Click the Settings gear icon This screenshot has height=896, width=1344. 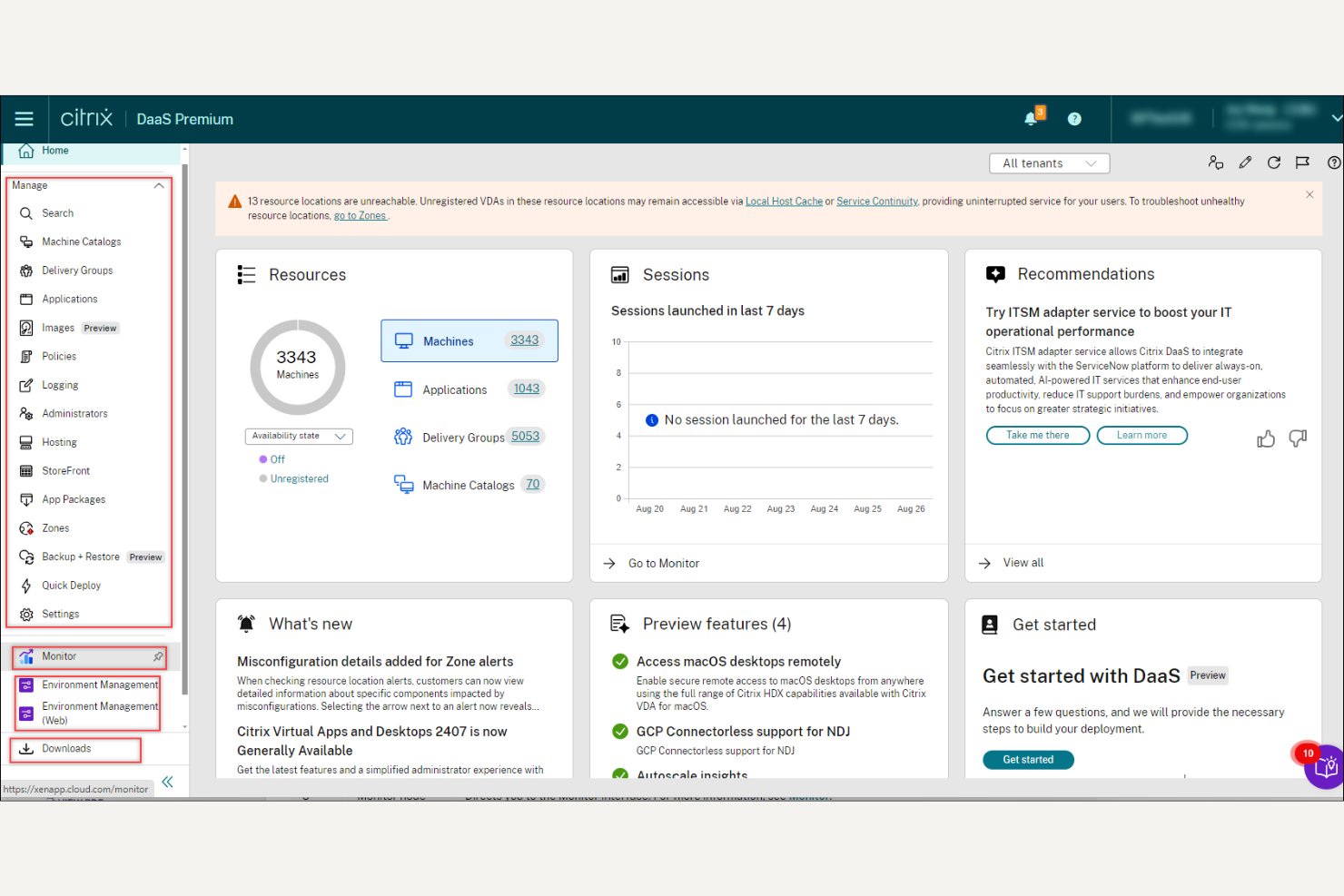pyautogui.click(x=26, y=615)
